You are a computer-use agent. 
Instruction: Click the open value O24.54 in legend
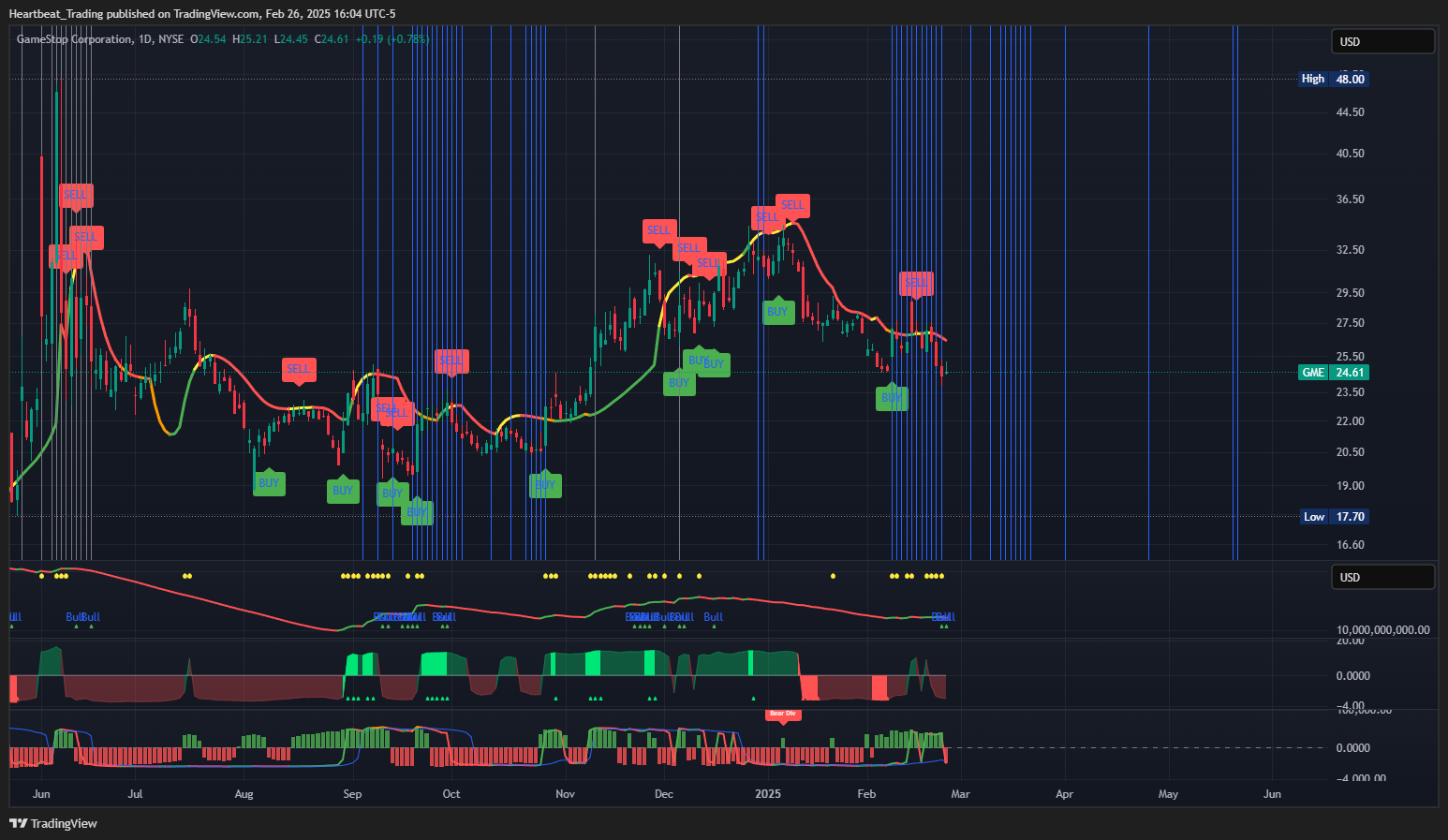[x=209, y=39]
